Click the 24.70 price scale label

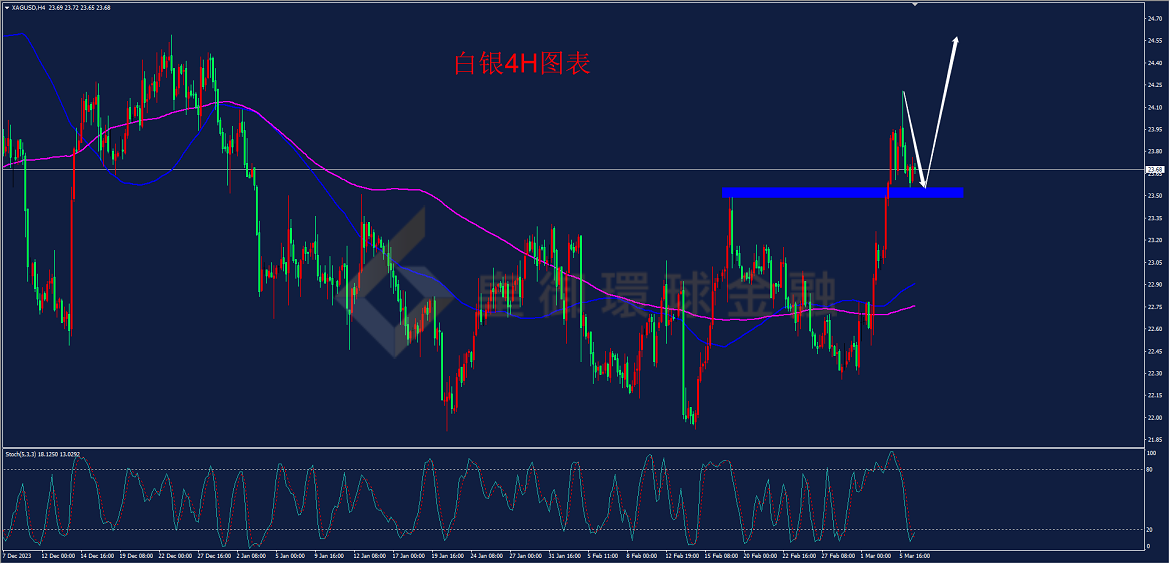coord(1155,19)
